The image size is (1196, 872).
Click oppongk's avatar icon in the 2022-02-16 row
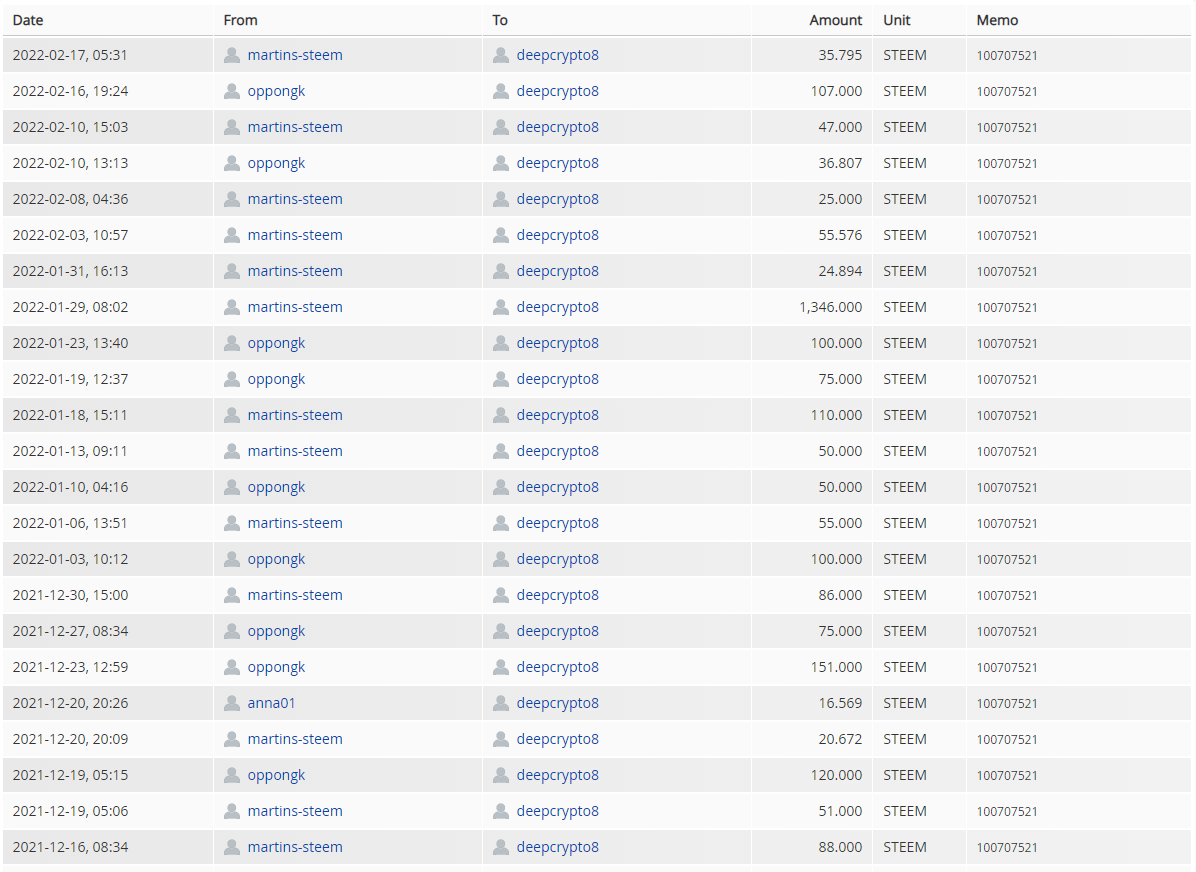click(x=232, y=91)
